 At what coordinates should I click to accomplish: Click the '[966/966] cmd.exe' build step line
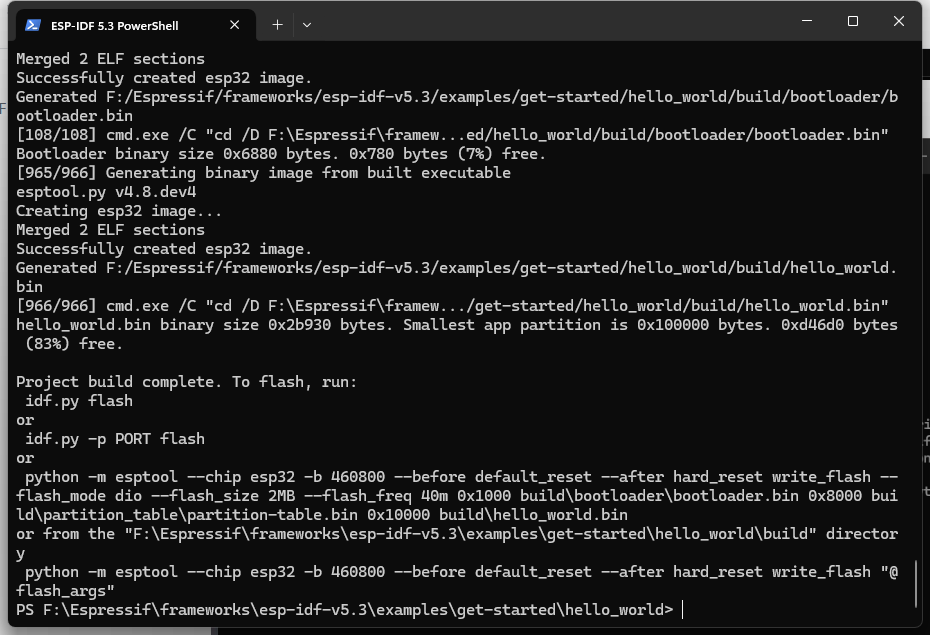(x=452, y=306)
